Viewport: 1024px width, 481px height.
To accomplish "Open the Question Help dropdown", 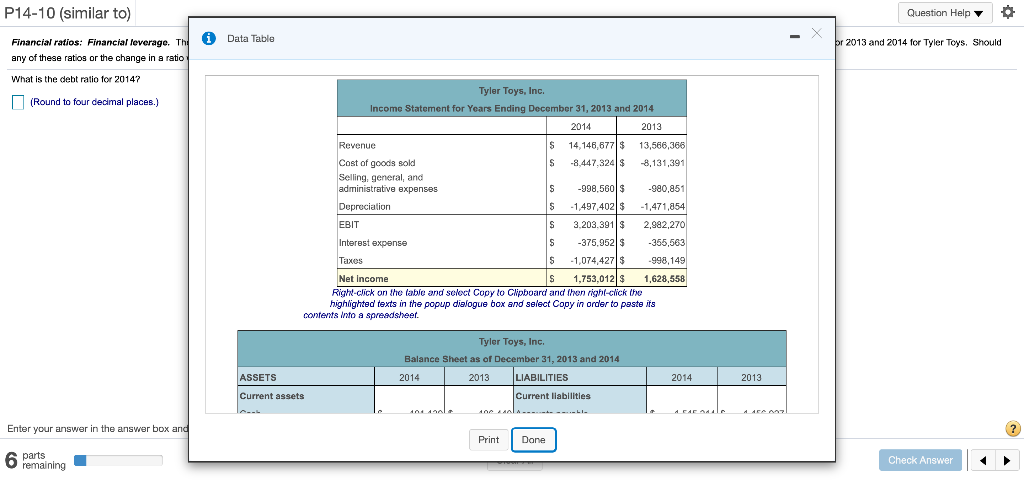I will (x=944, y=13).
